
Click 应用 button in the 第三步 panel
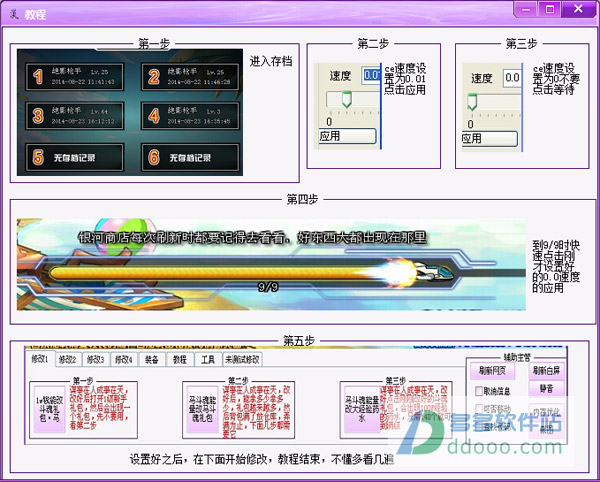point(489,138)
